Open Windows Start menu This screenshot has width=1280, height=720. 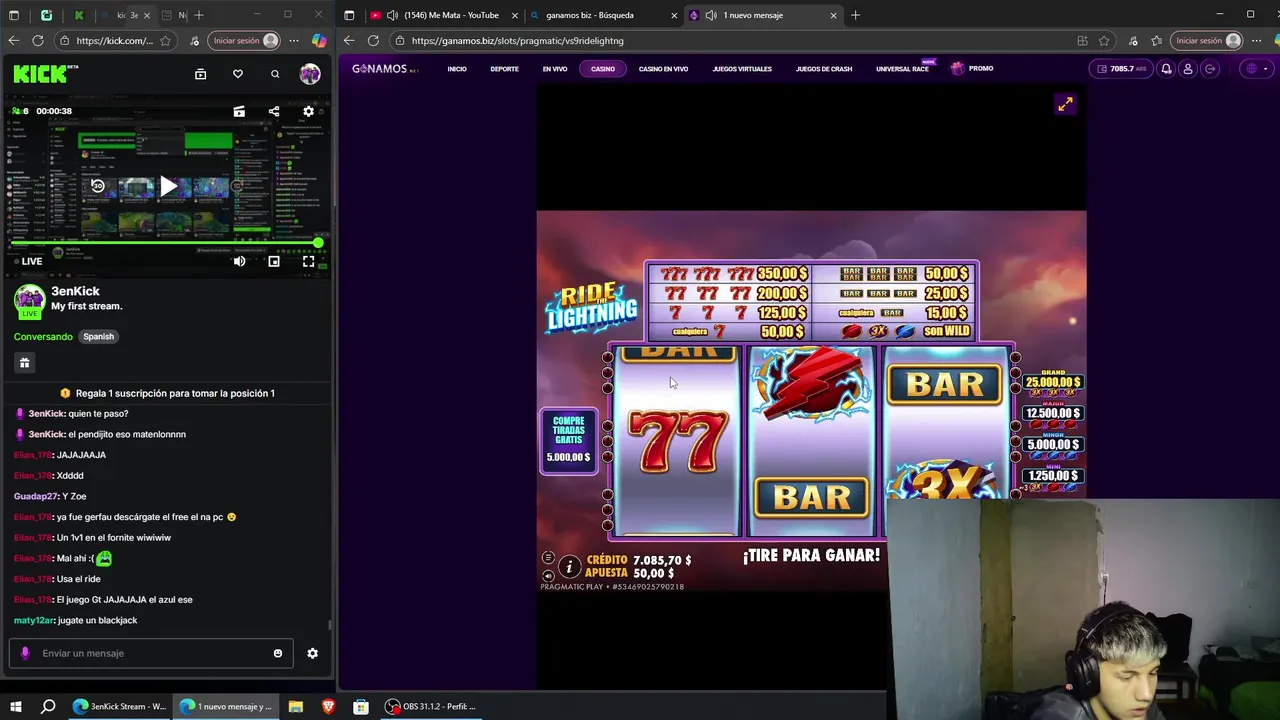(x=15, y=707)
